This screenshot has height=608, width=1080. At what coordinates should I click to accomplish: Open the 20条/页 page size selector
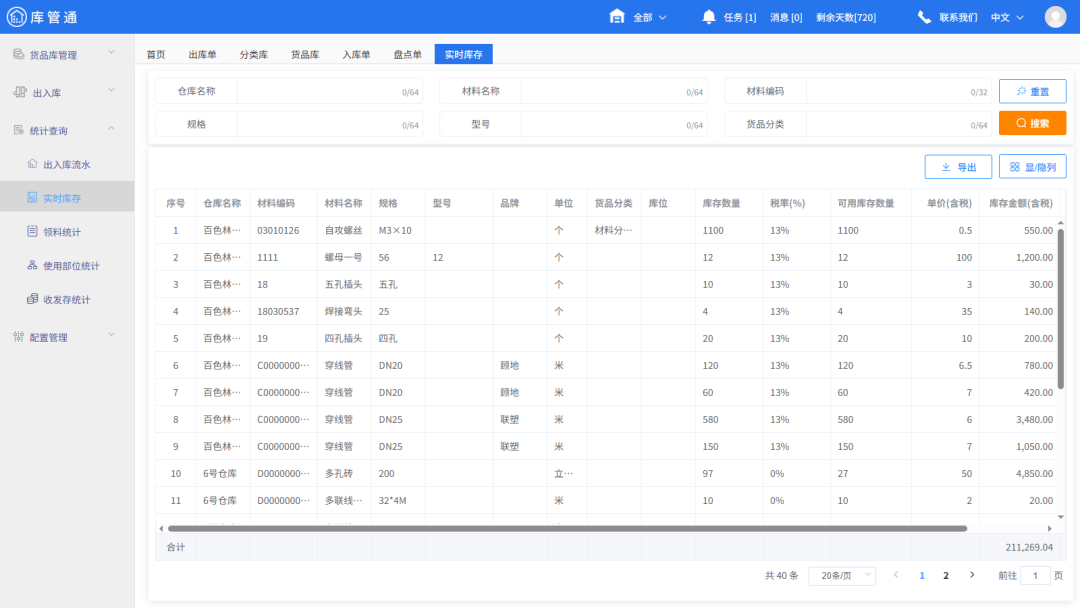(x=842, y=575)
